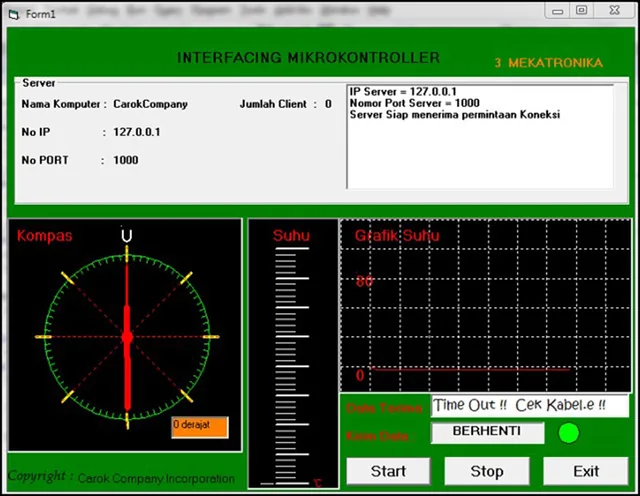Click the Grafik Suhu label
The height and width of the screenshot is (496, 640).
pos(397,236)
